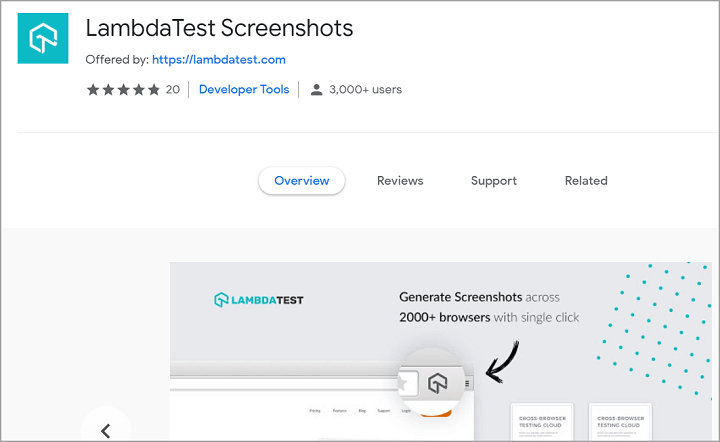Click the bookmark star in promo browser bar

point(403,383)
